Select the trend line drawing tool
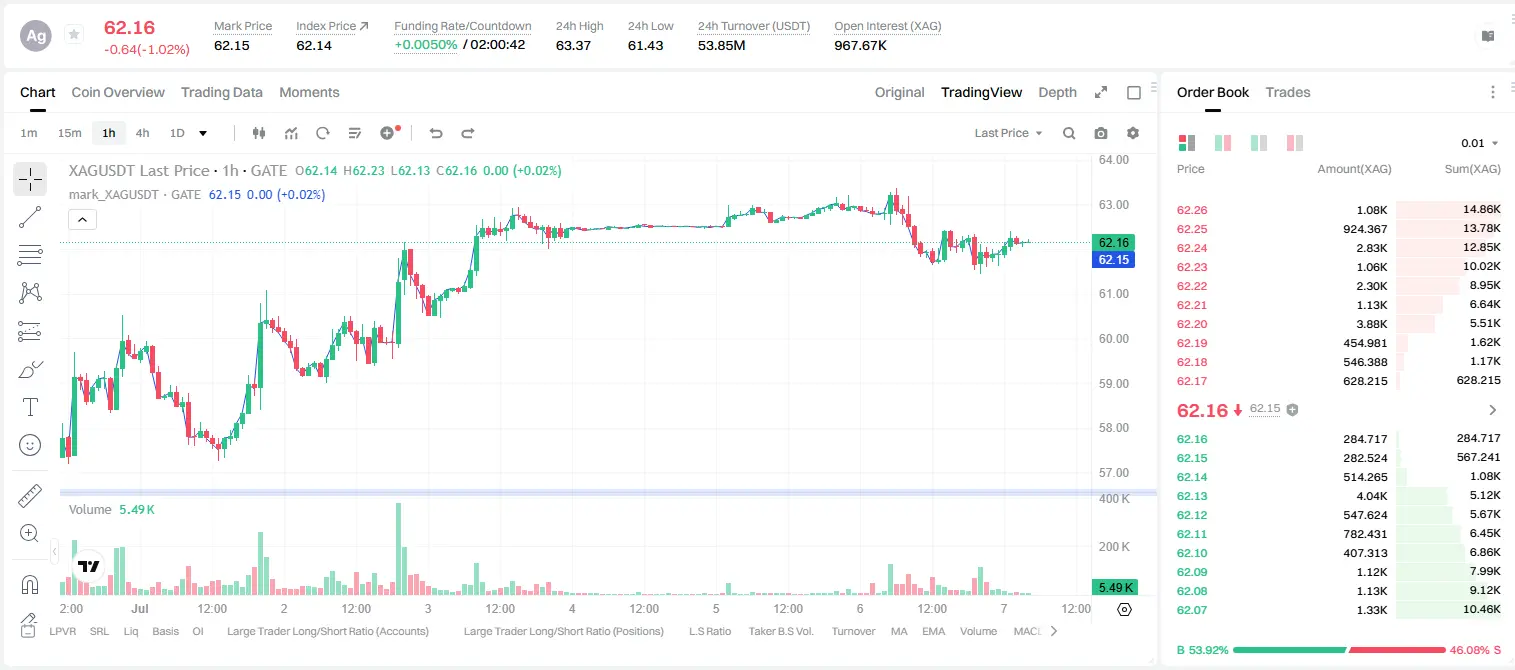Image resolution: width=1515 pixels, height=670 pixels. 30,217
